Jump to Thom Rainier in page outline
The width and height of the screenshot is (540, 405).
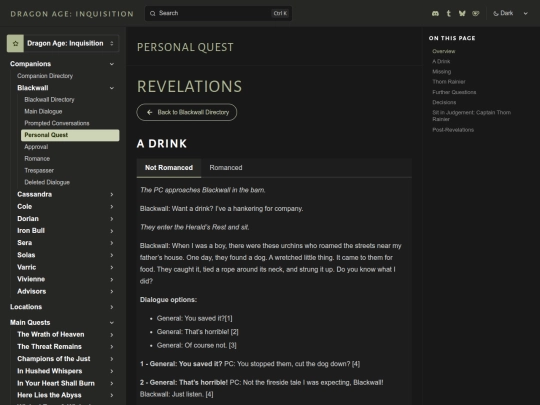(449, 82)
